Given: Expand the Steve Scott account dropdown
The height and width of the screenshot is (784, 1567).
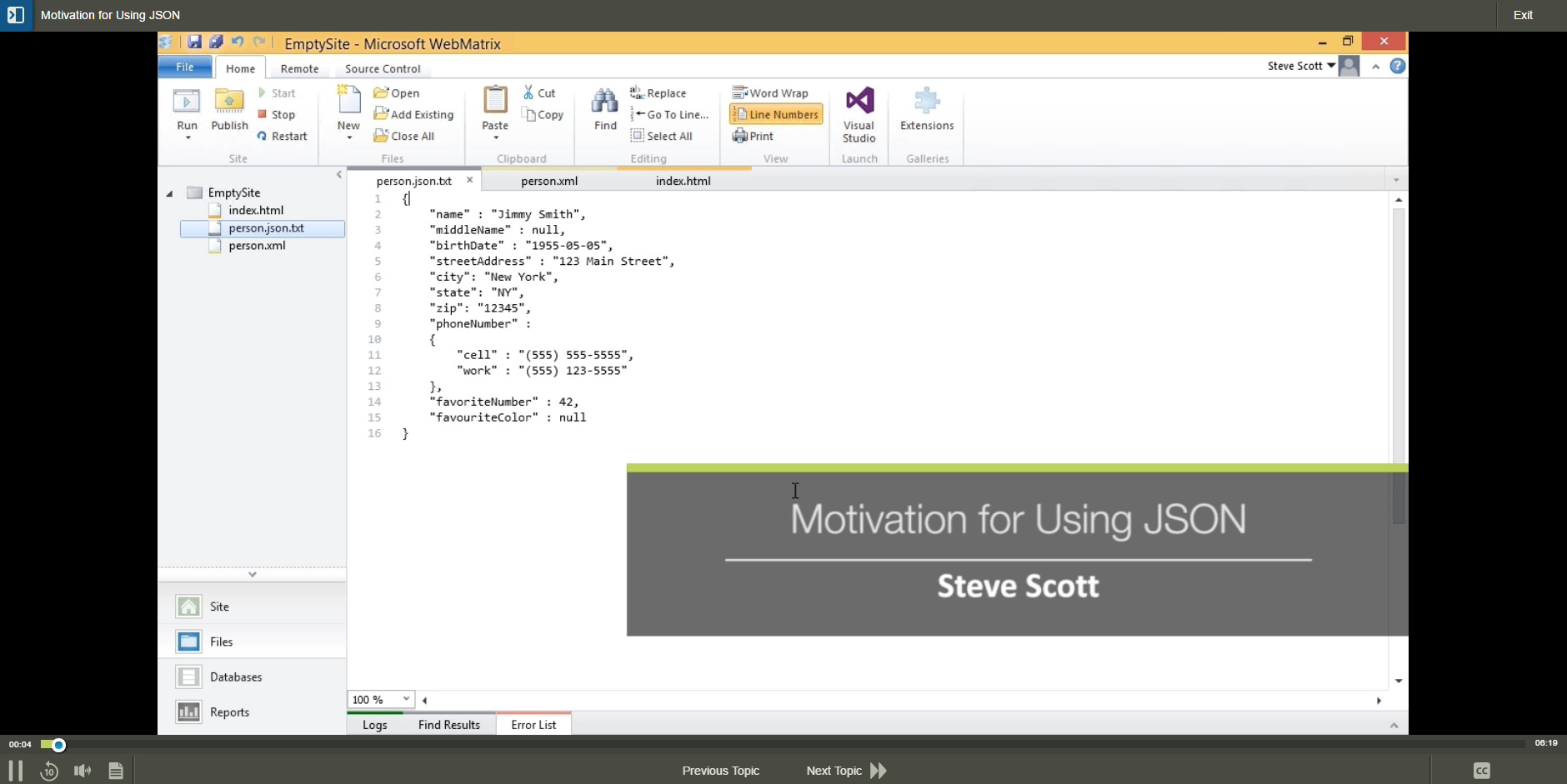Looking at the screenshot, I should point(1330,66).
